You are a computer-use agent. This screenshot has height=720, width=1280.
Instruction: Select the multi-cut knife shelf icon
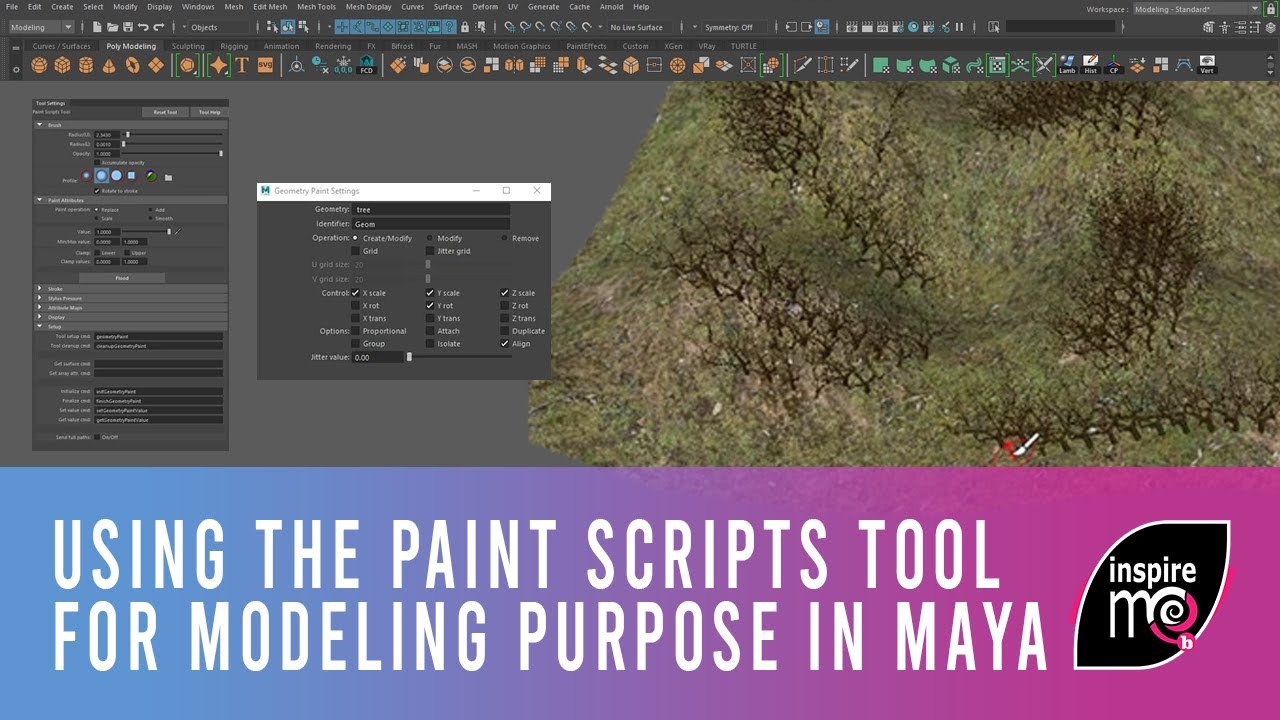point(801,65)
